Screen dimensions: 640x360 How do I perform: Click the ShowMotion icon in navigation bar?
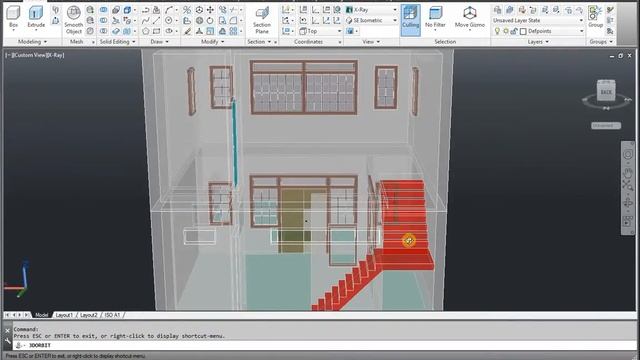coord(628,221)
